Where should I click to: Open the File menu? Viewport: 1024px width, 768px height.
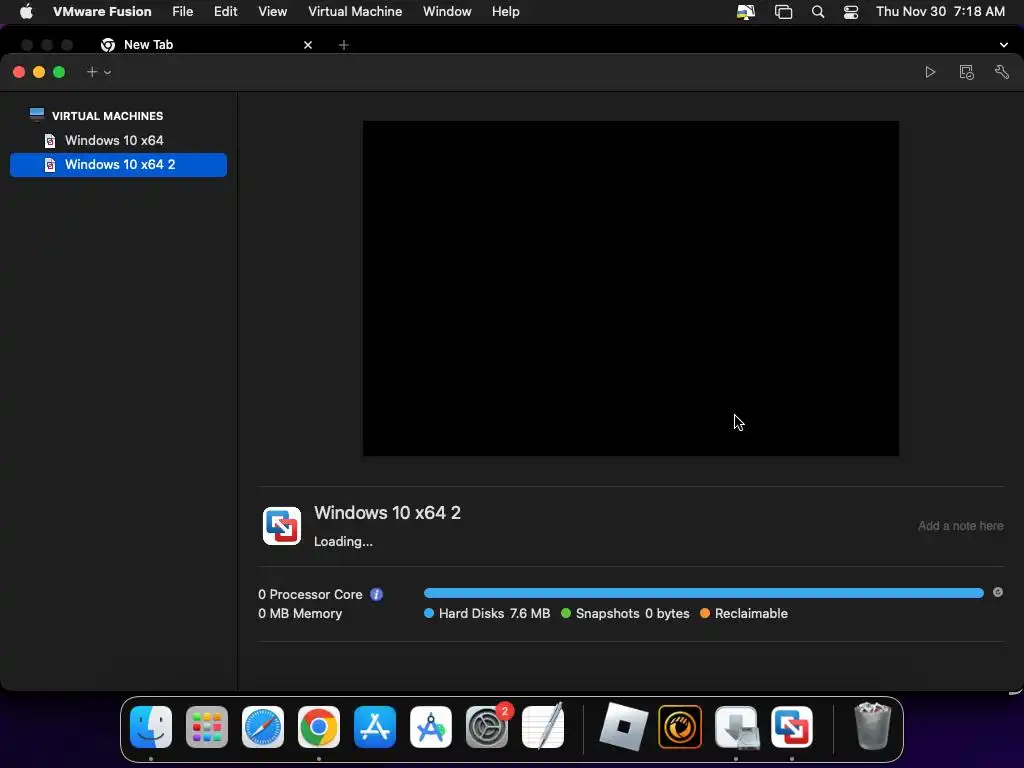click(x=182, y=11)
